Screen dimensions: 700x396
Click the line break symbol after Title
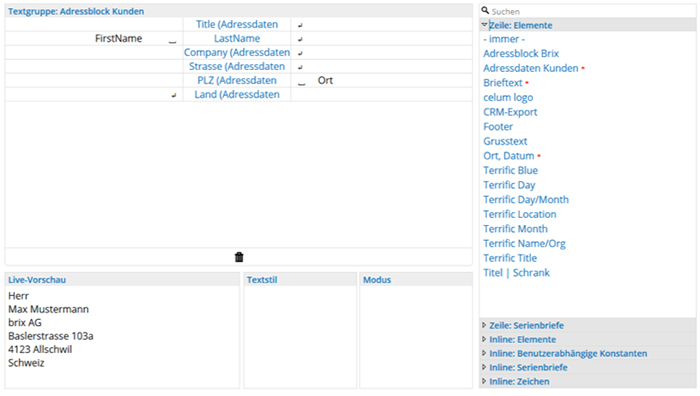(x=300, y=25)
